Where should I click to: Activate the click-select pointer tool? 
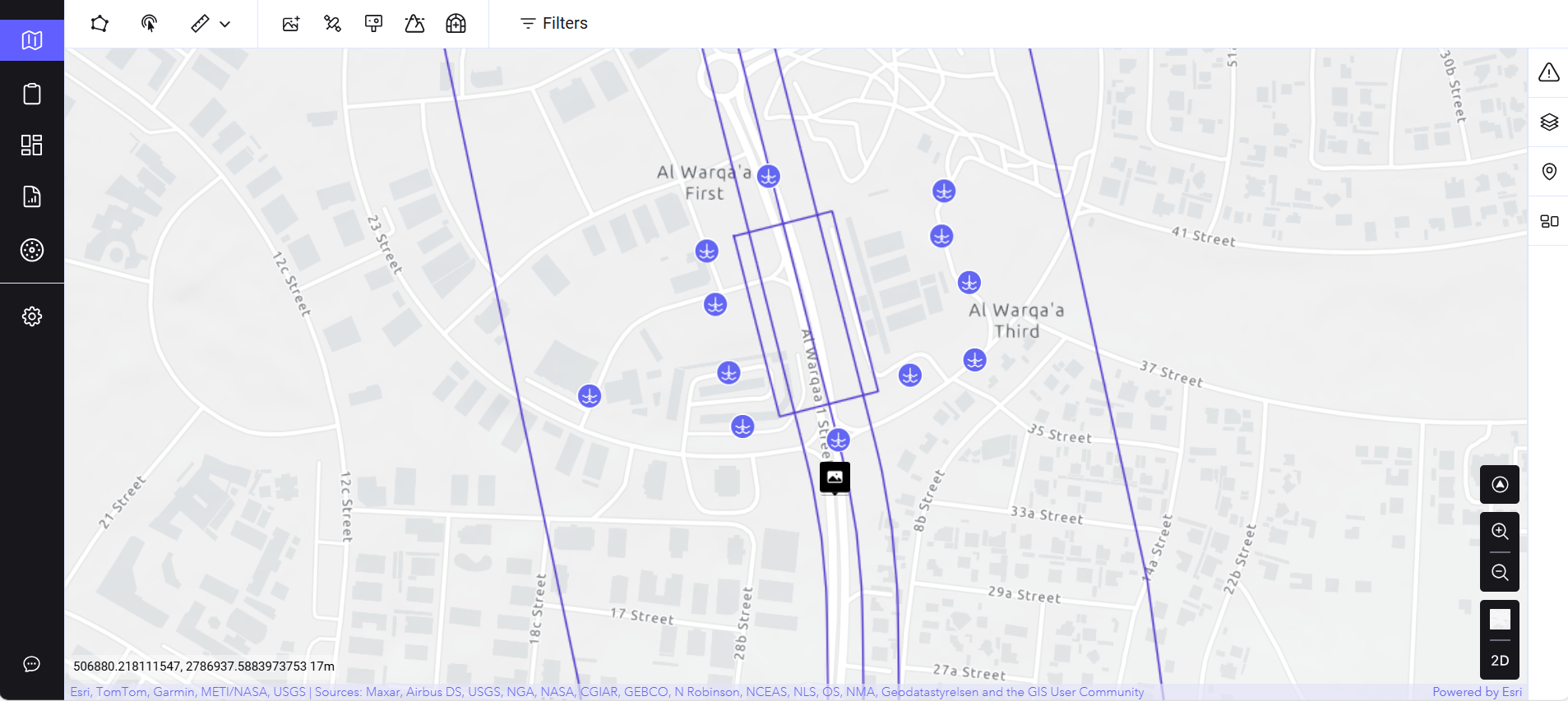click(149, 23)
